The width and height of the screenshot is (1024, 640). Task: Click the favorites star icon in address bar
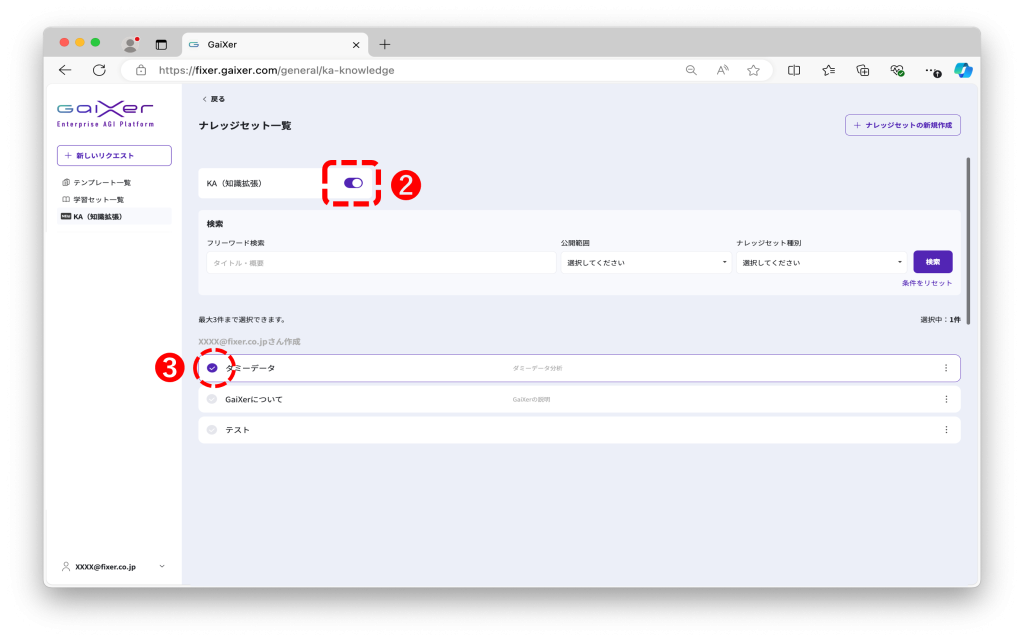(x=753, y=70)
